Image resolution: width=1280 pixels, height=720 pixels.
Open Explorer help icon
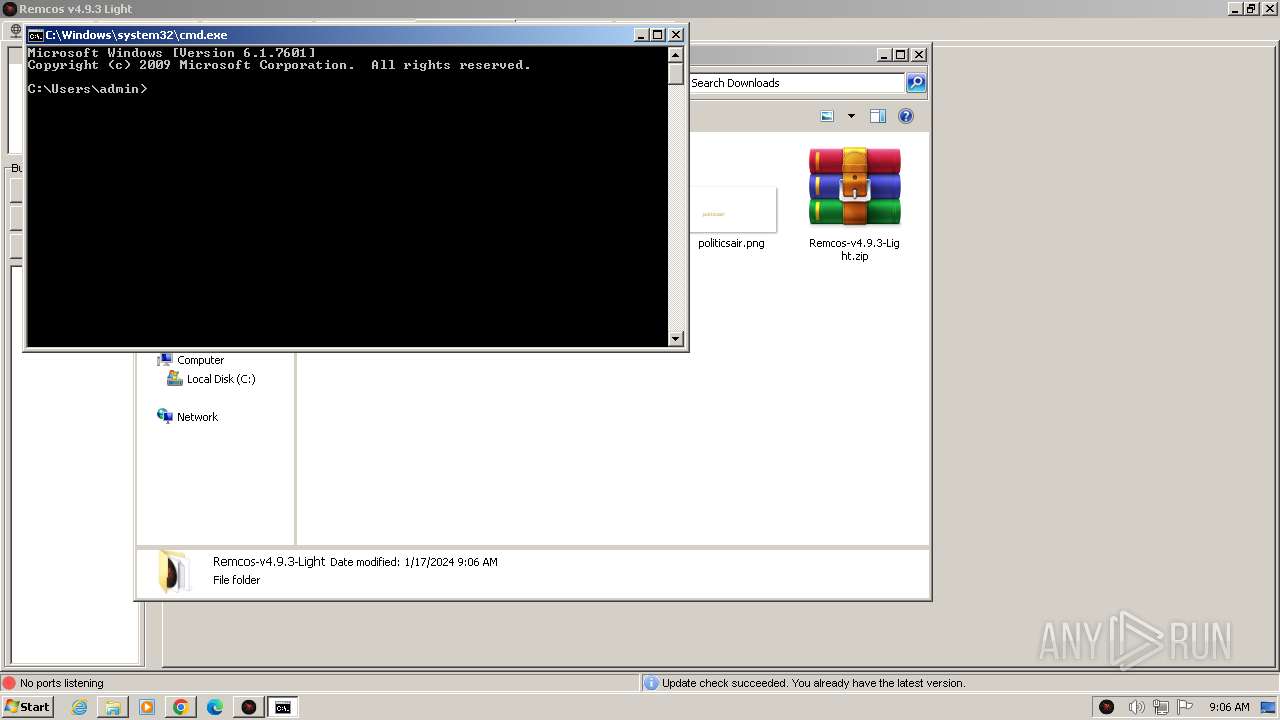click(x=906, y=116)
